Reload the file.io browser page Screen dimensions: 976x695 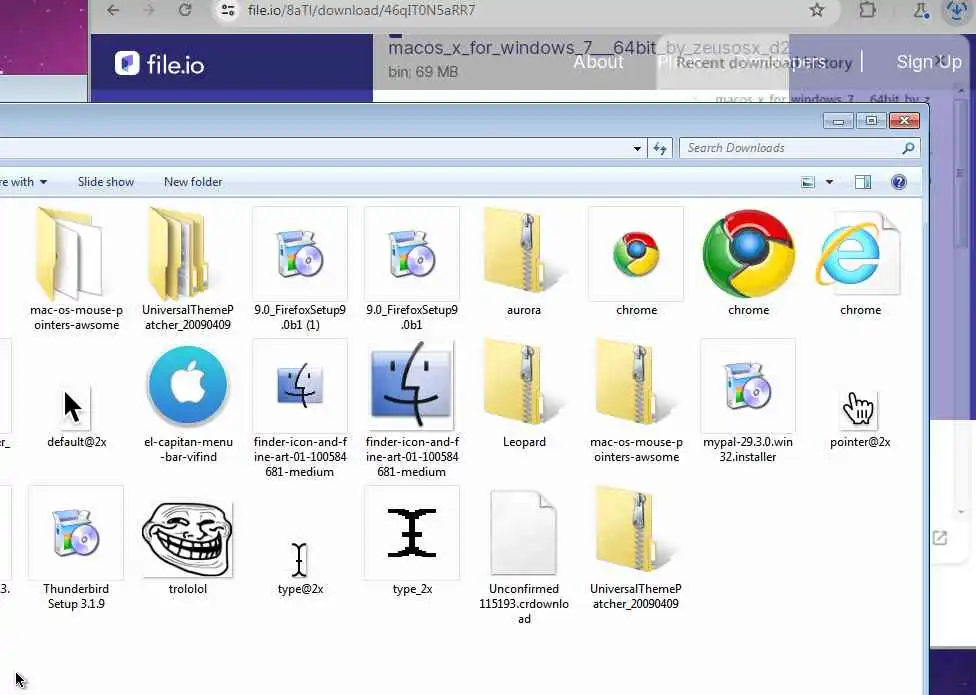coord(185,10)
